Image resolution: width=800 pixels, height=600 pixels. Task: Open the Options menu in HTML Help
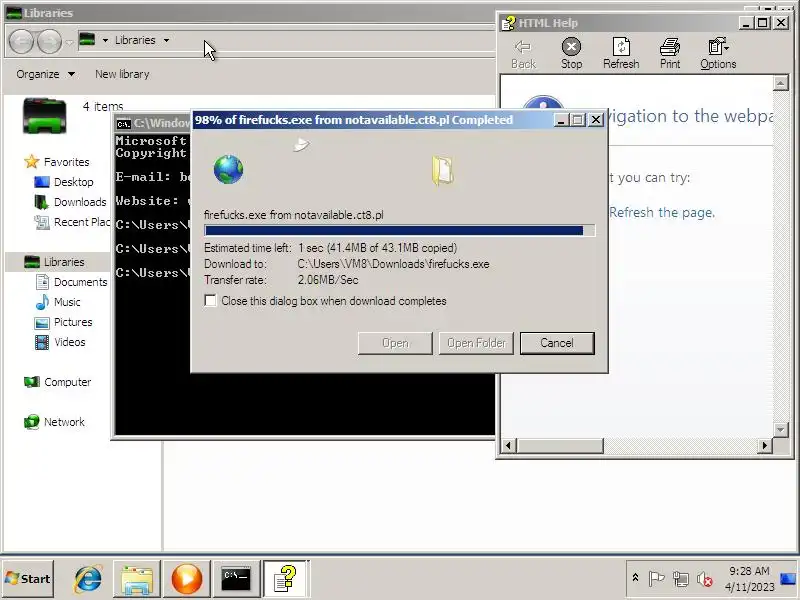tap(718, 54)
